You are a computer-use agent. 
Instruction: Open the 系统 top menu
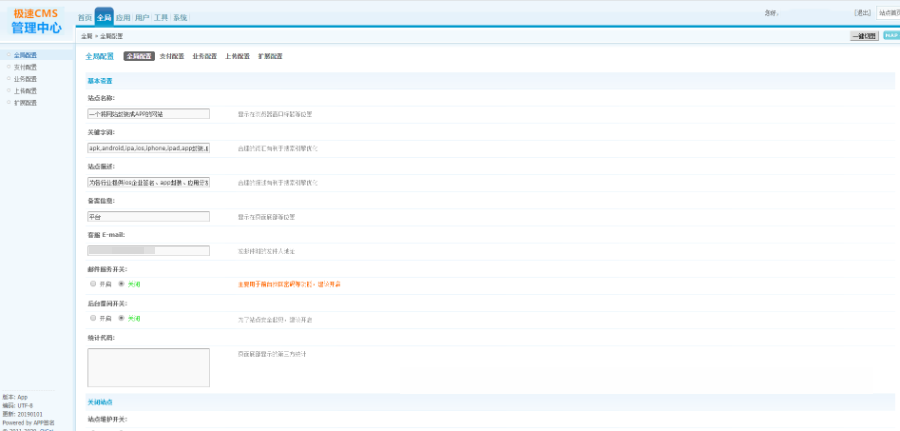coord(180,18)
